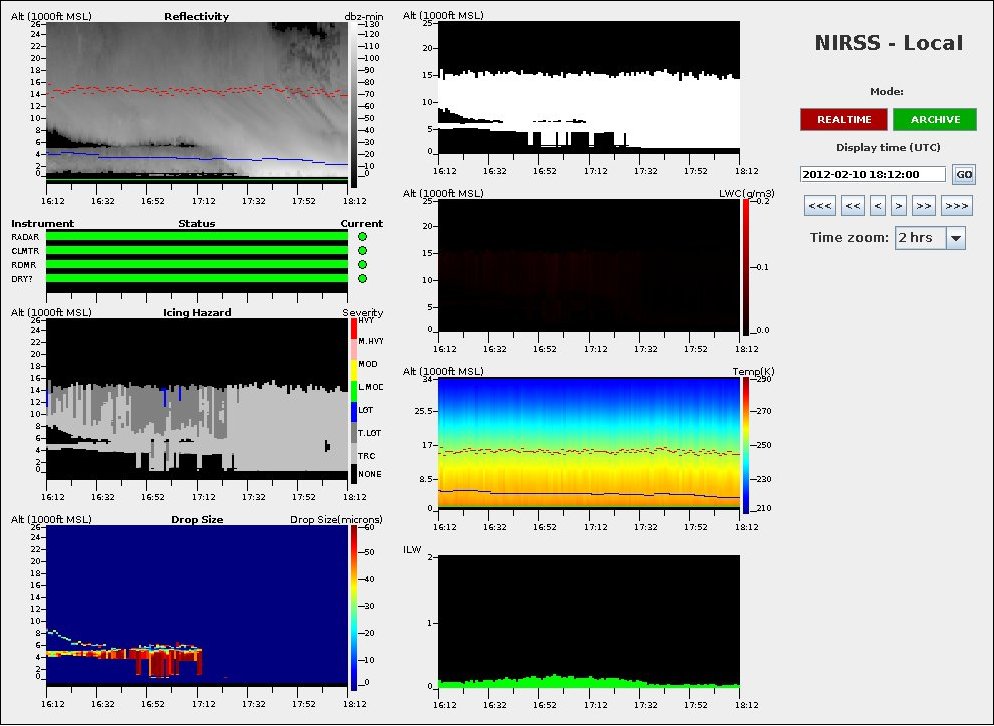994x726 pixels.
Task: Jump ahead with the triple-right arrow button
Action: click(x=956, y=207)
